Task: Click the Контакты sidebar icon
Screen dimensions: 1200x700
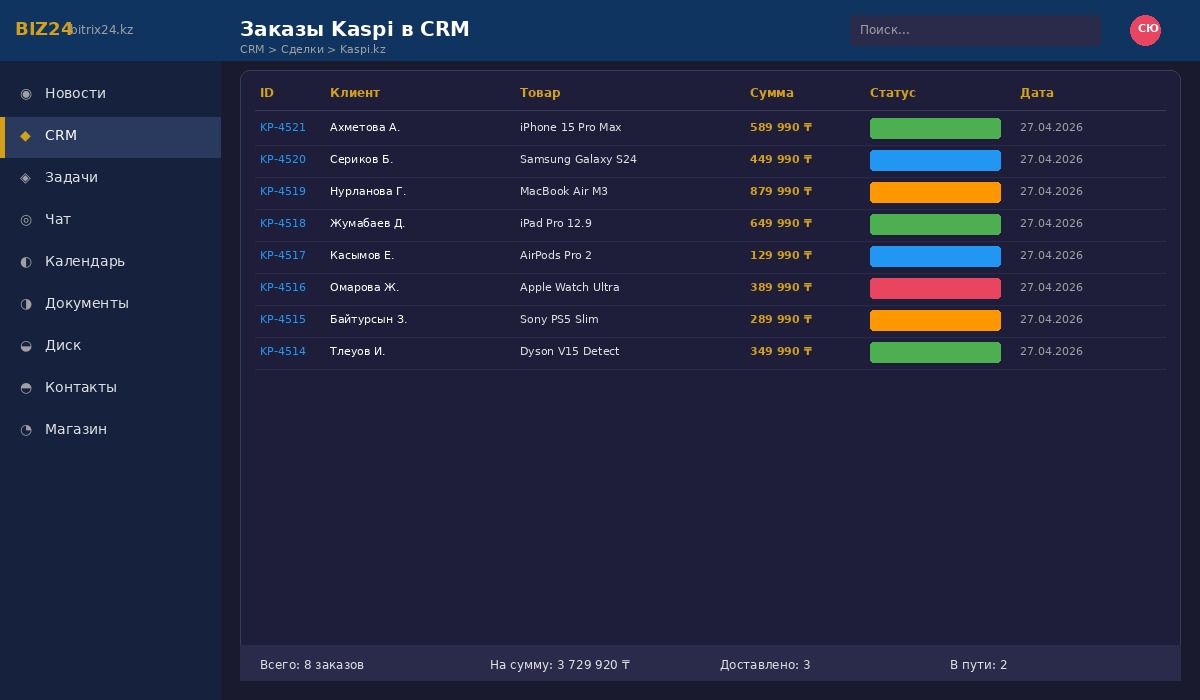Action: coord(26,388)
